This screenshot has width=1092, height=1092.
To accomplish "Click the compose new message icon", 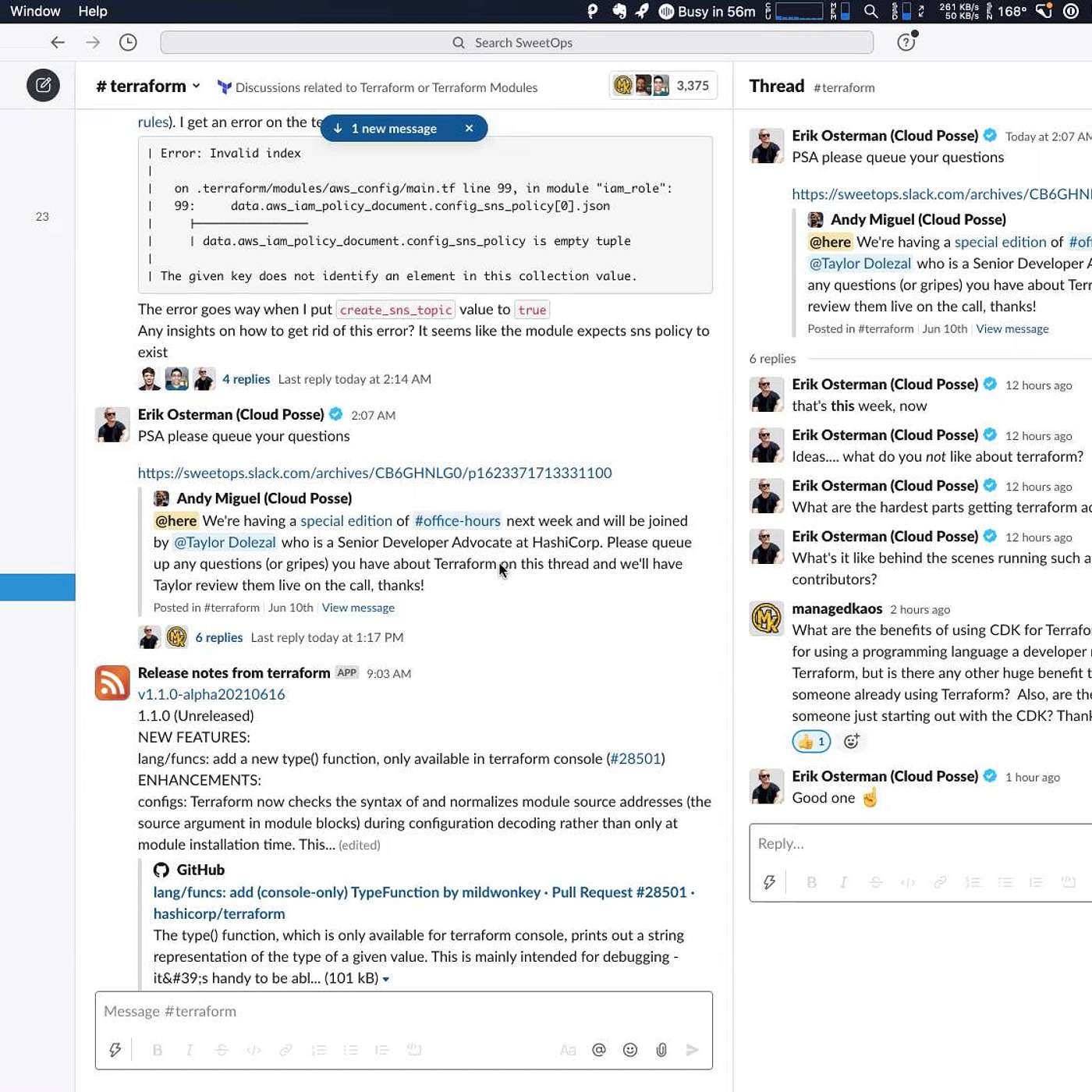I will tap(43, 85).
